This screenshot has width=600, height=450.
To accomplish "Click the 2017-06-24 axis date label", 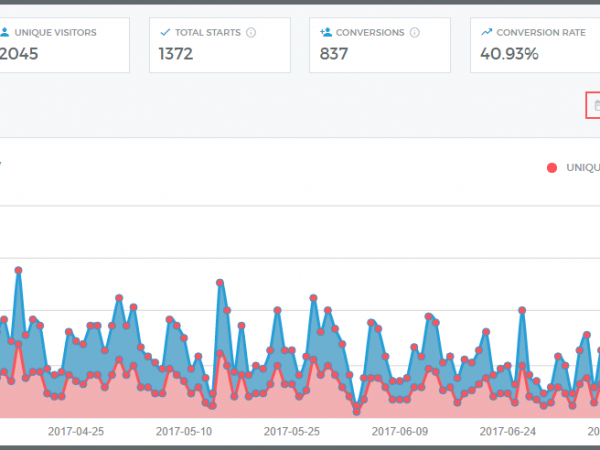I will (x=508, y=432).
